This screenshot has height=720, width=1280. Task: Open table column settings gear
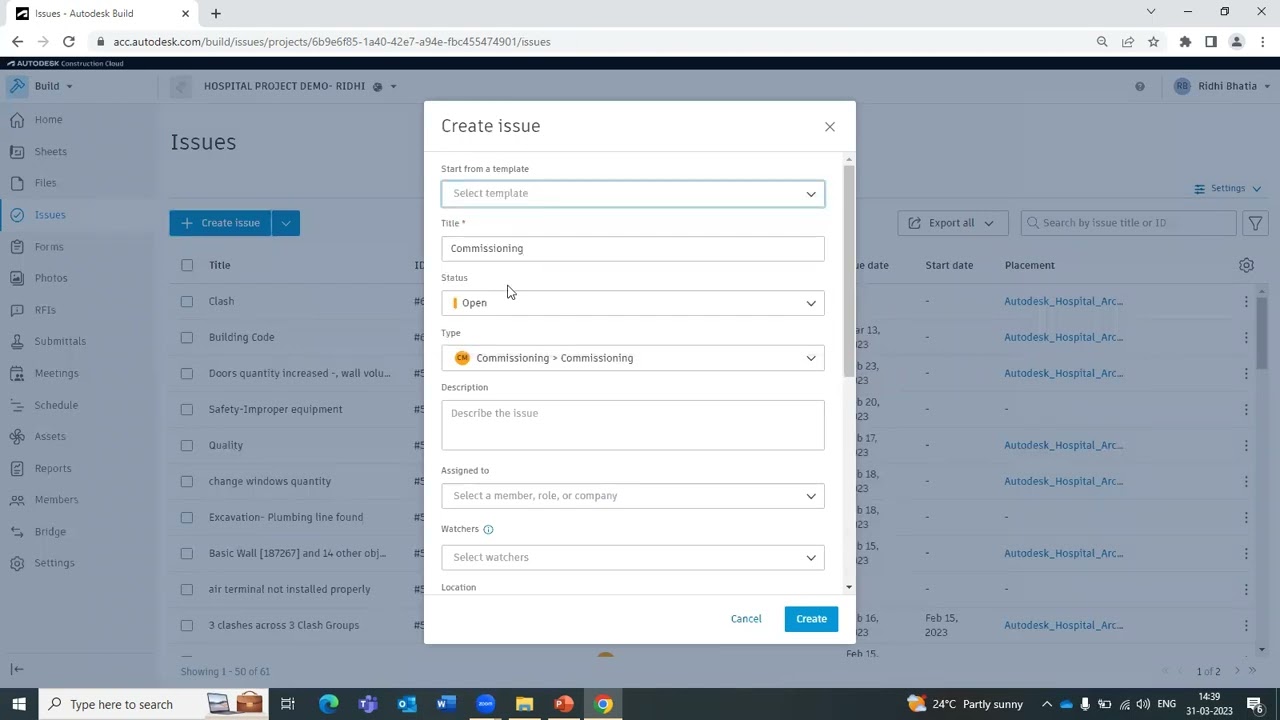click(1246, 265)
